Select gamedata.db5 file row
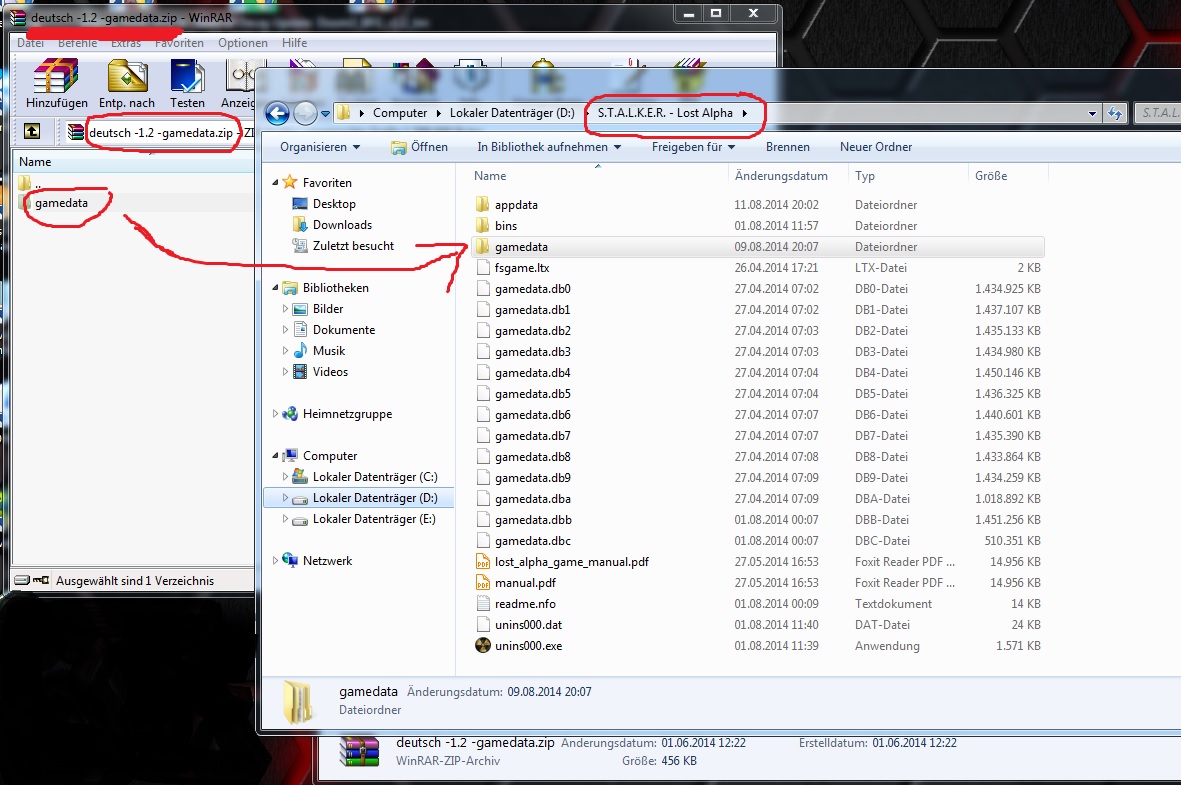This screenshot has width=1181, height=785. point(757,393)
